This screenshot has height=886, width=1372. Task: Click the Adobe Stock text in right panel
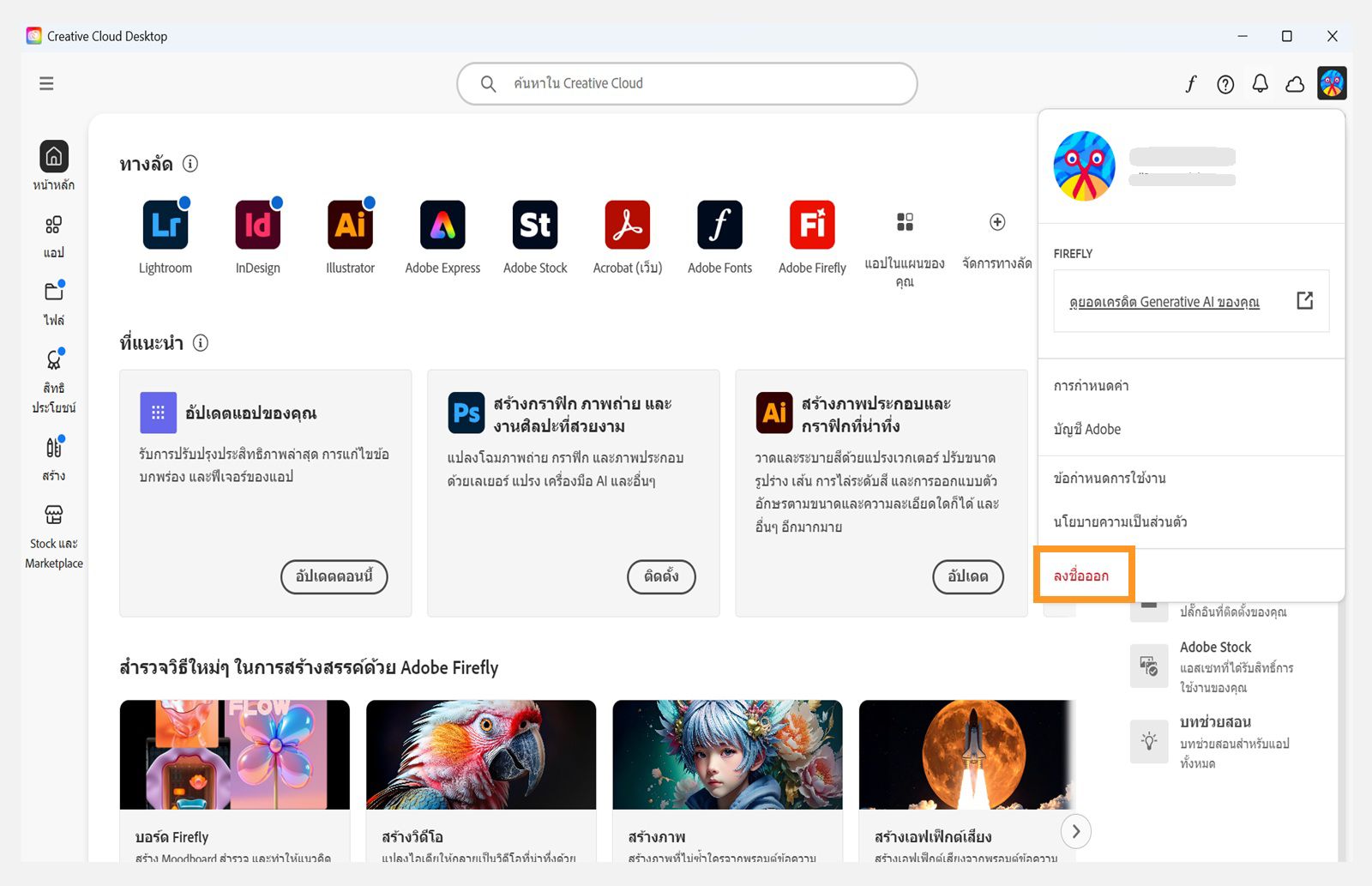click(x=1215, y=647)
